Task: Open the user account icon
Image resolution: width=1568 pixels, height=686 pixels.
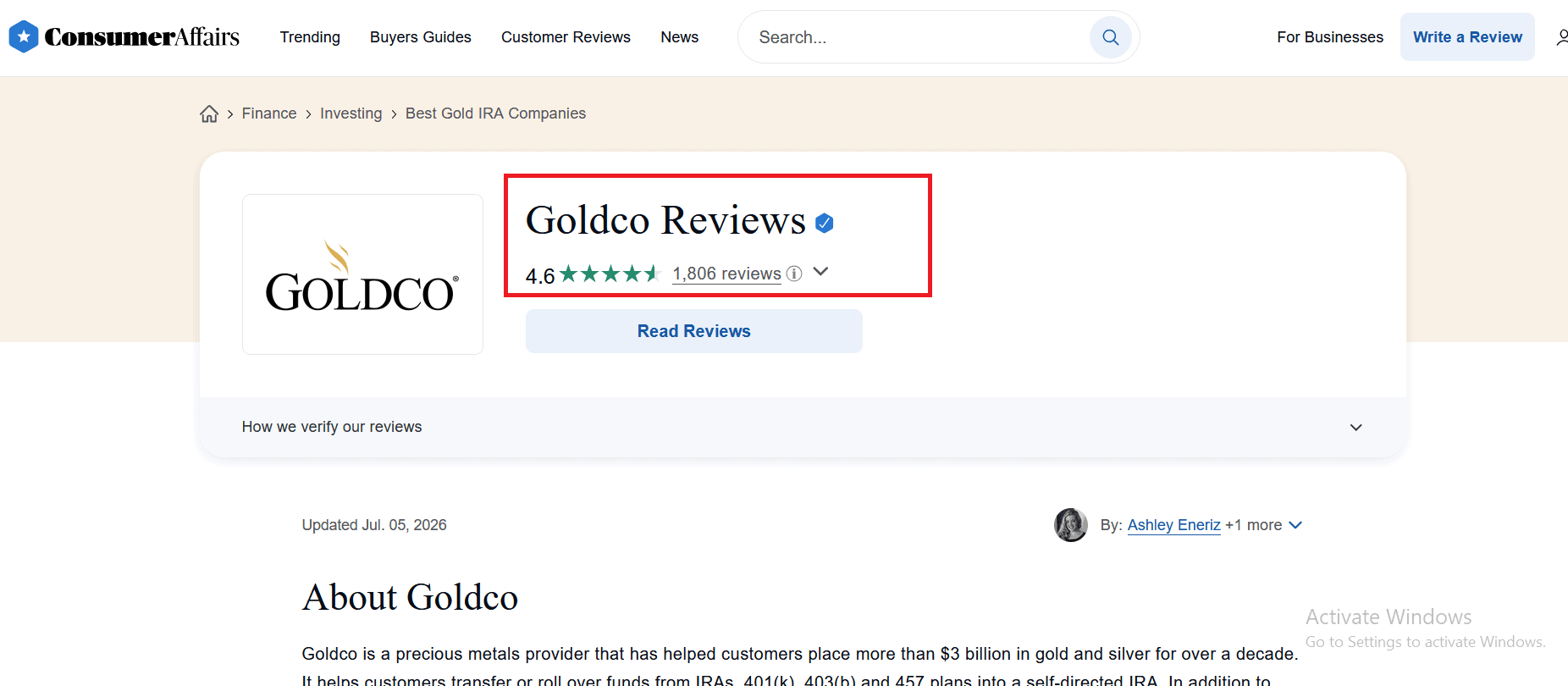Action: point(1562,37)
